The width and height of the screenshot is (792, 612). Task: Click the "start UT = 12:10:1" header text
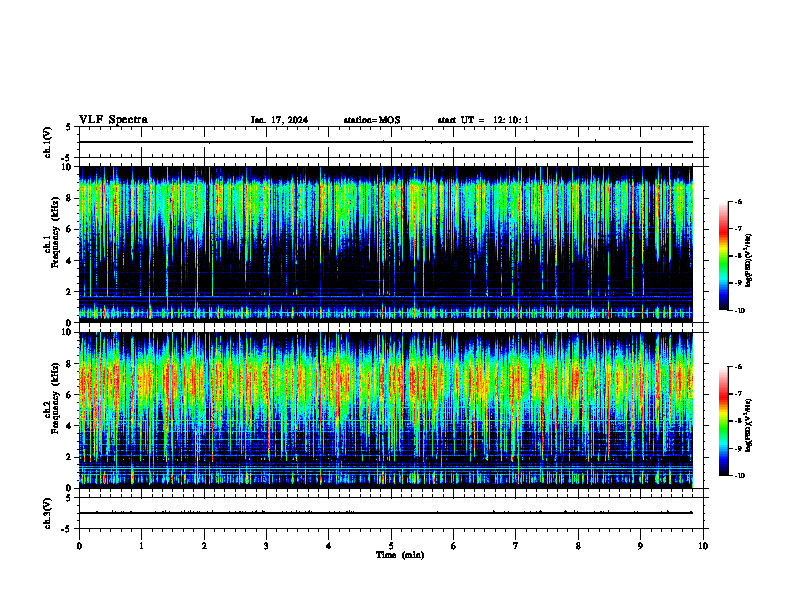point(483,120)
